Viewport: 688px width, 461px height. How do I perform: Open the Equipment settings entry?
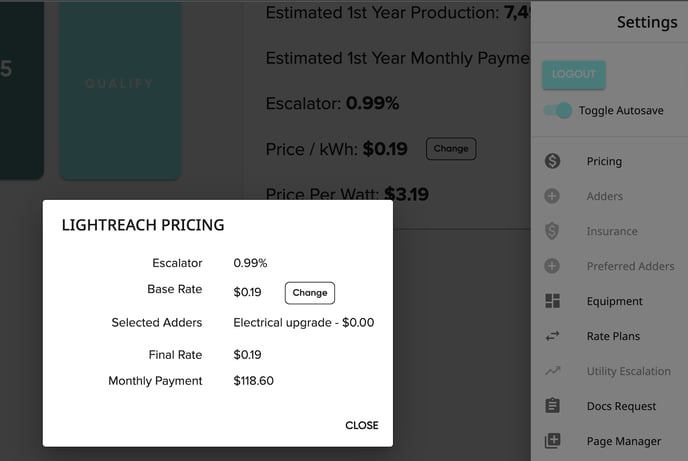(614, 301)
